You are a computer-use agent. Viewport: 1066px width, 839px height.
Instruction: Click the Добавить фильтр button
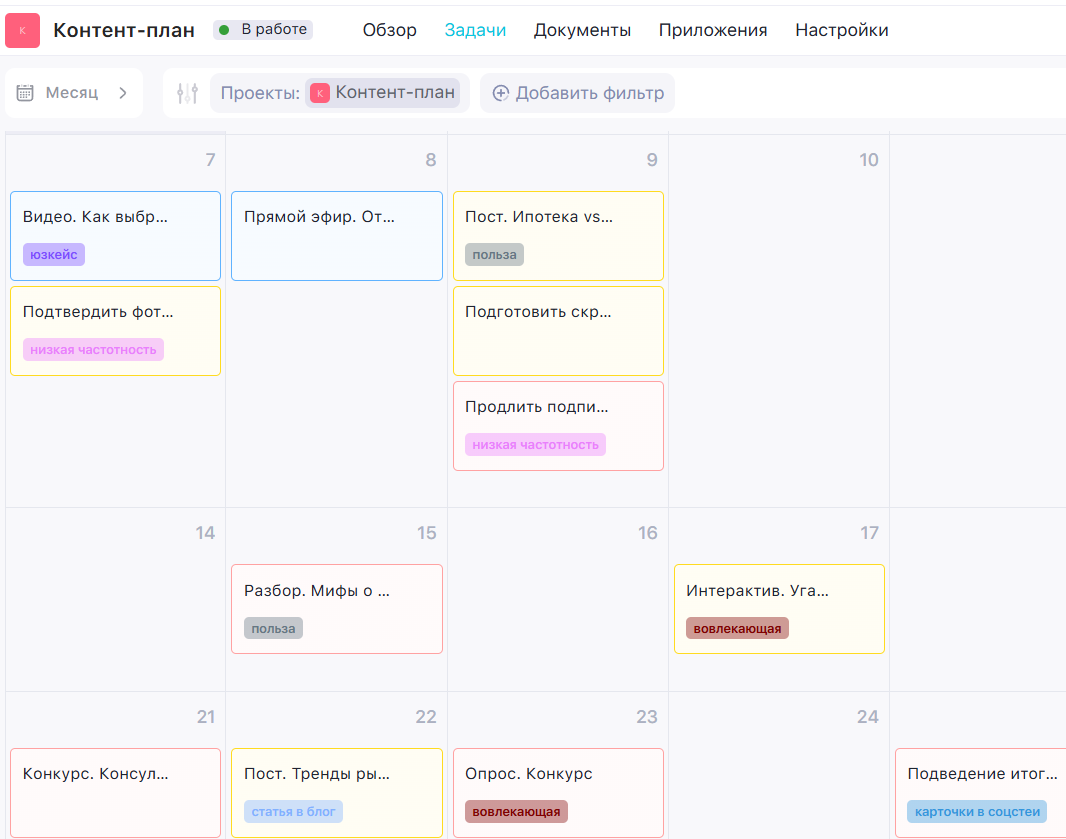coord(577,93)
